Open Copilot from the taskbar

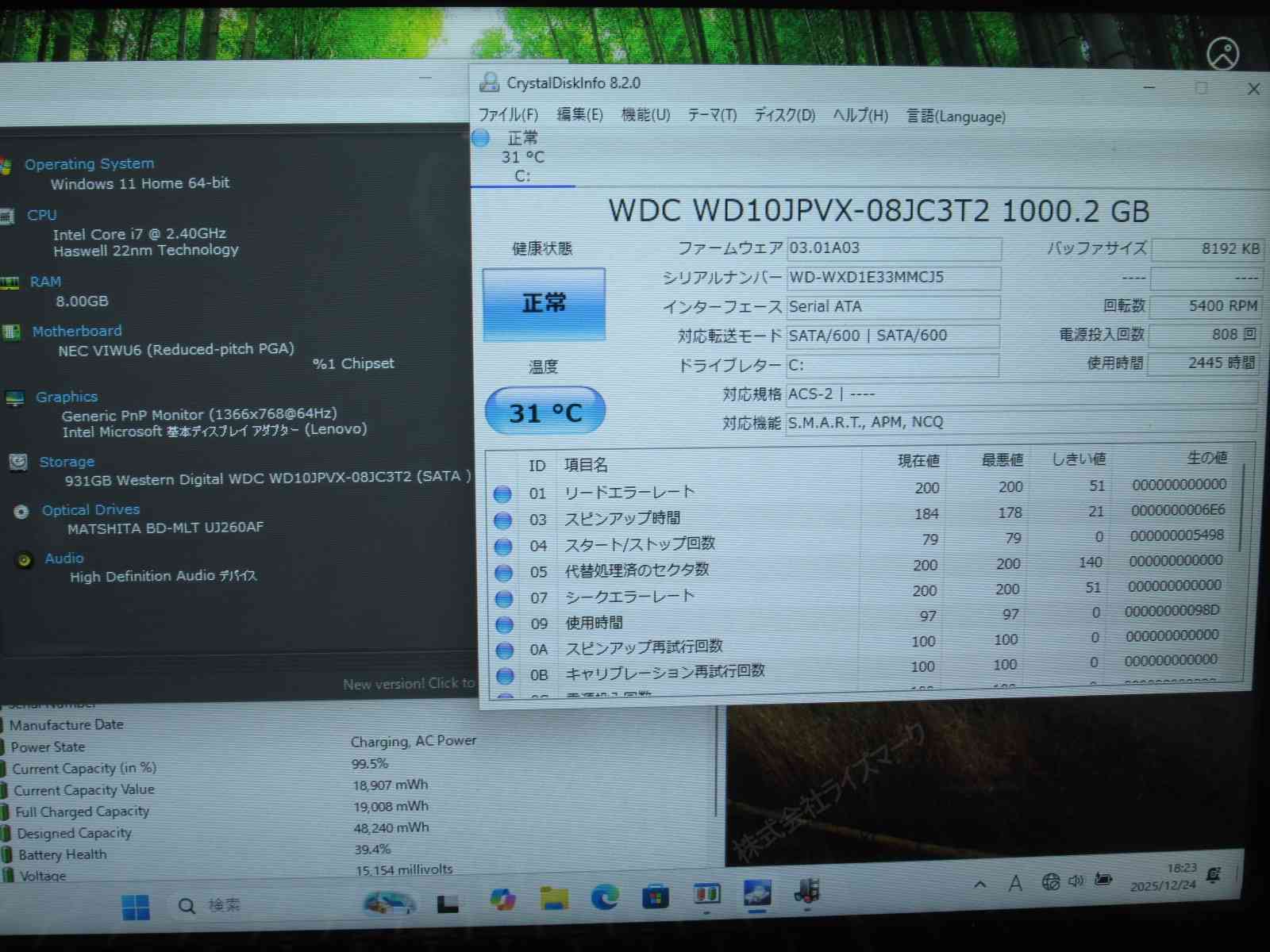502,900
